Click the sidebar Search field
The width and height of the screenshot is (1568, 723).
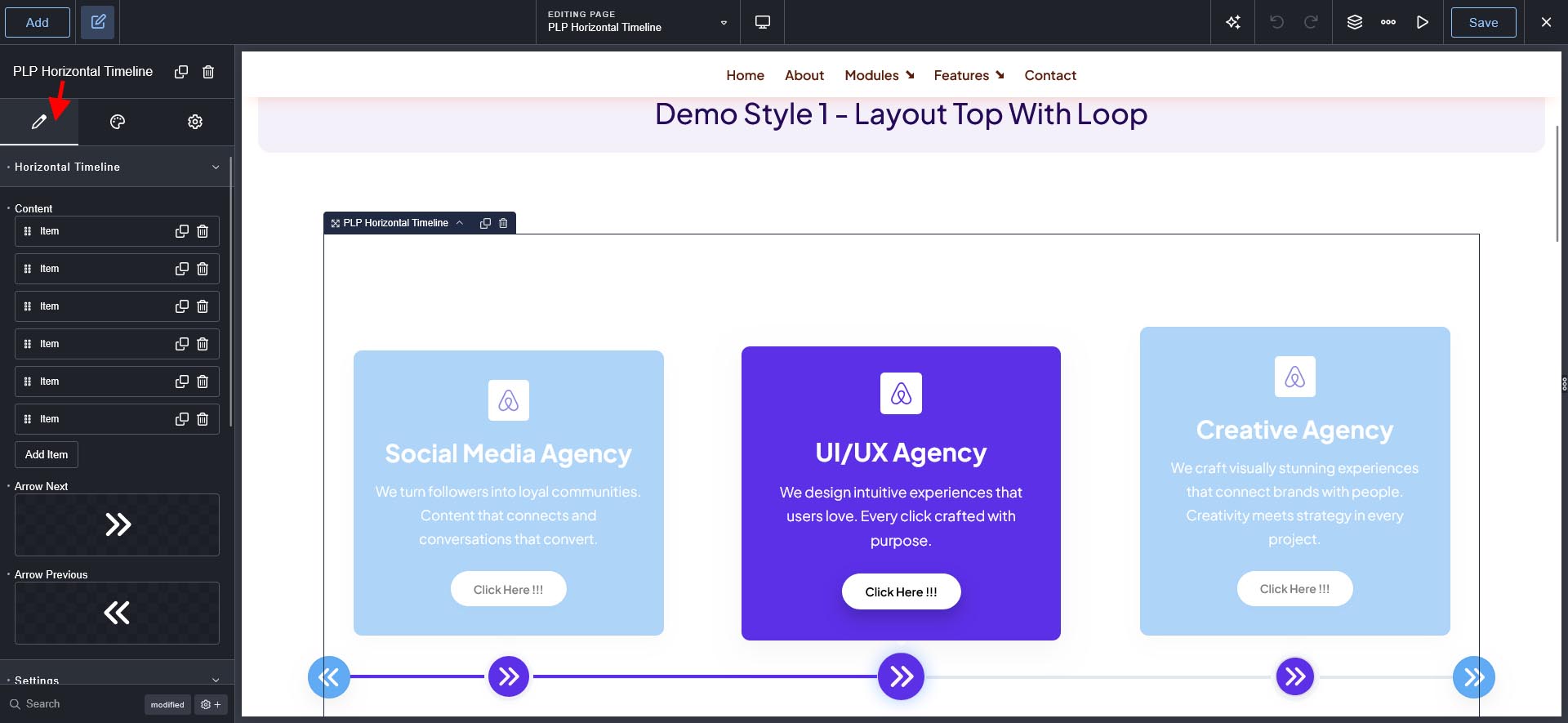point(73,703)
